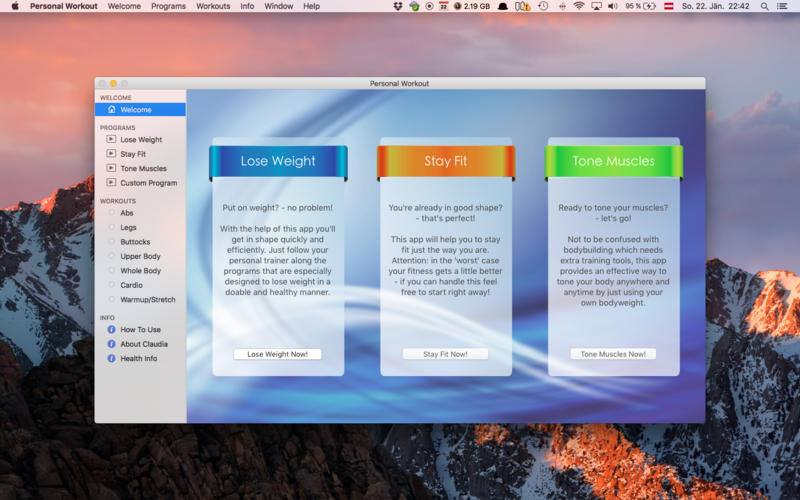Click the Lose Weight Now! button

[278, 354]
